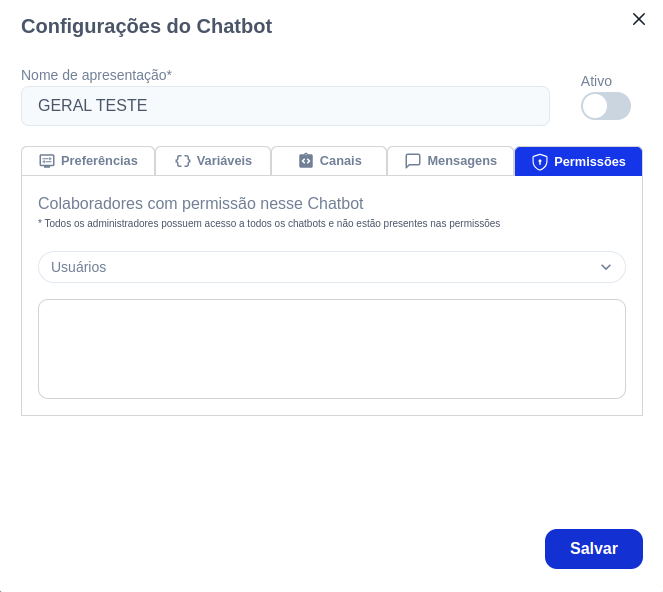Image resolution: width=663 pixels, height=592 pixels.
Task: Toggle the Ativo switch on
Action: 605,106
